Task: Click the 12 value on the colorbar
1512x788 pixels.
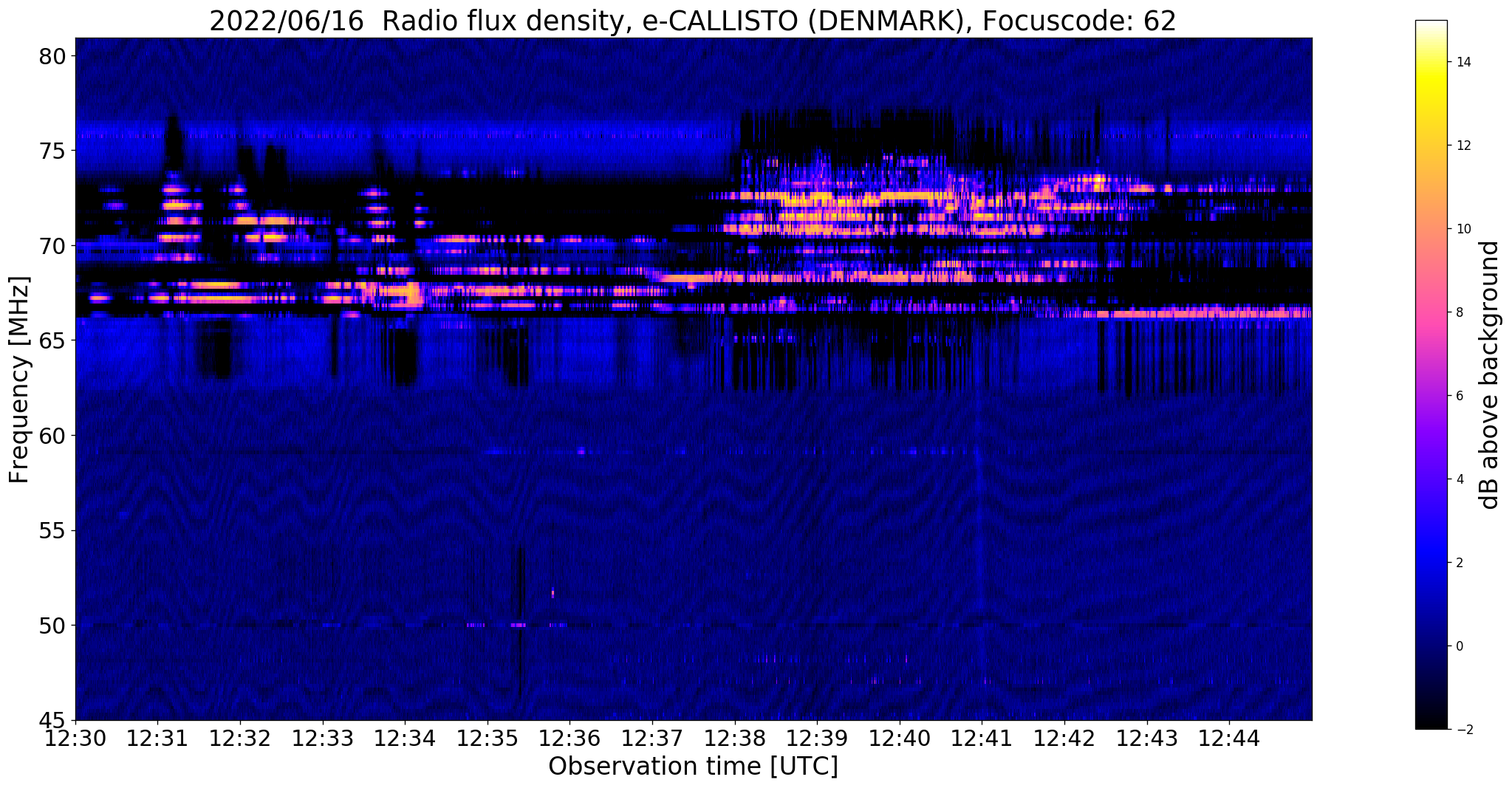Action: 1462,145
